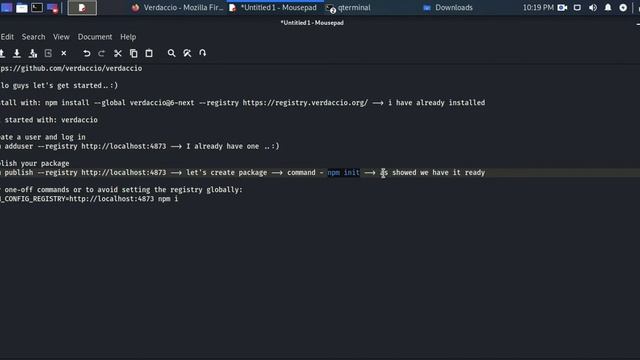Open the notifications bell icon
Image resolution: width=640 pixels, height=360 pixels.
608,7
